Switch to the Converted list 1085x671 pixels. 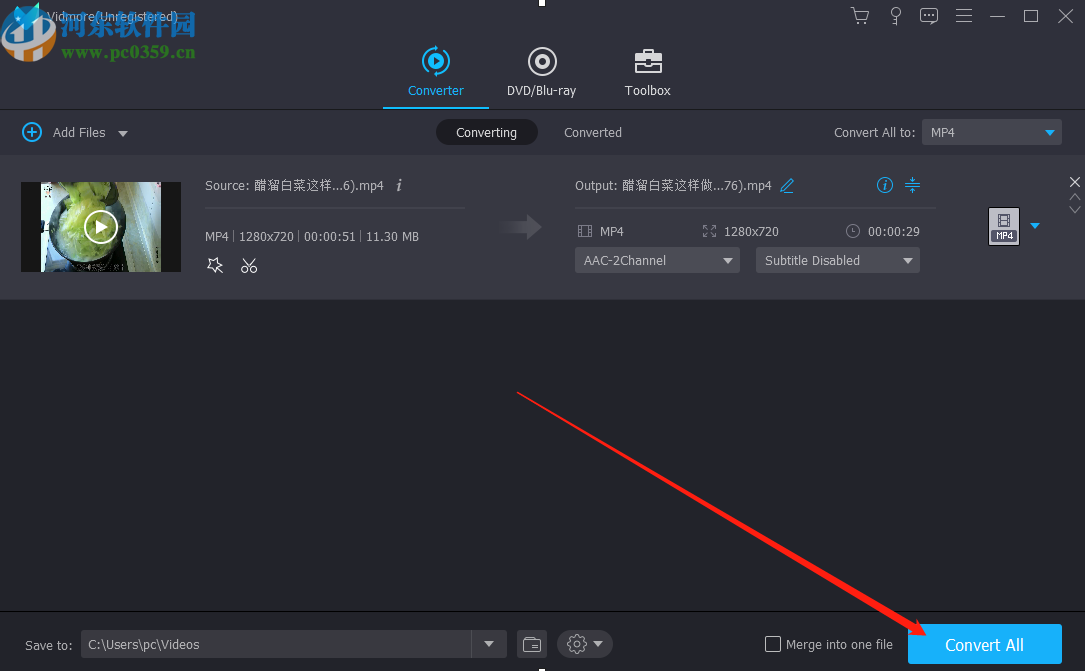(592, 132)
